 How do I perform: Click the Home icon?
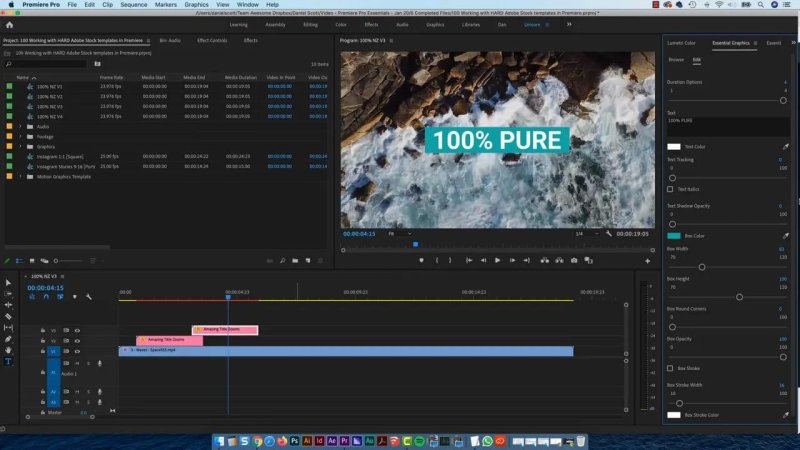coord(9,24)
